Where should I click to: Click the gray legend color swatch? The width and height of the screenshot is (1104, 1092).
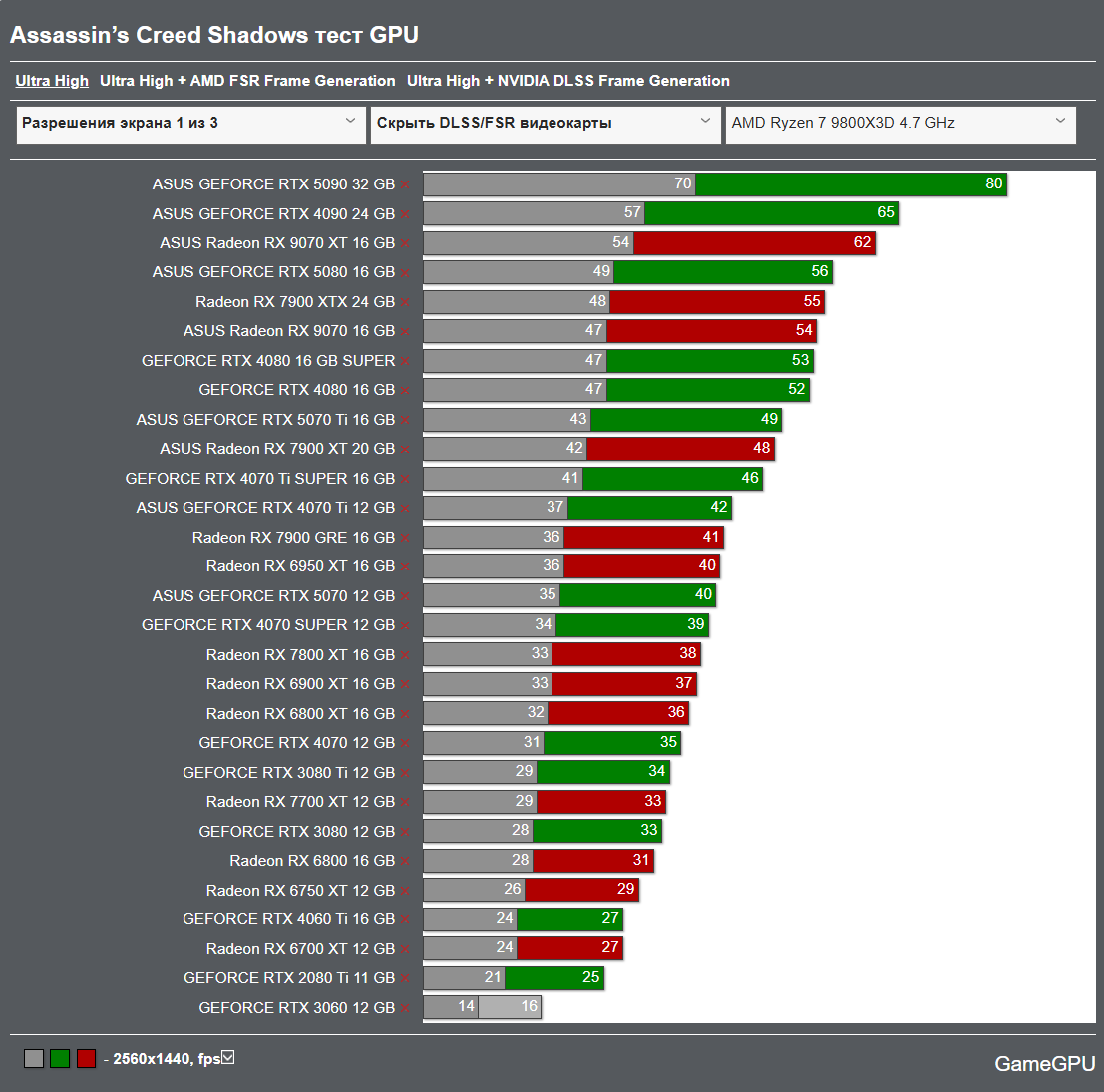(34, 1058)
